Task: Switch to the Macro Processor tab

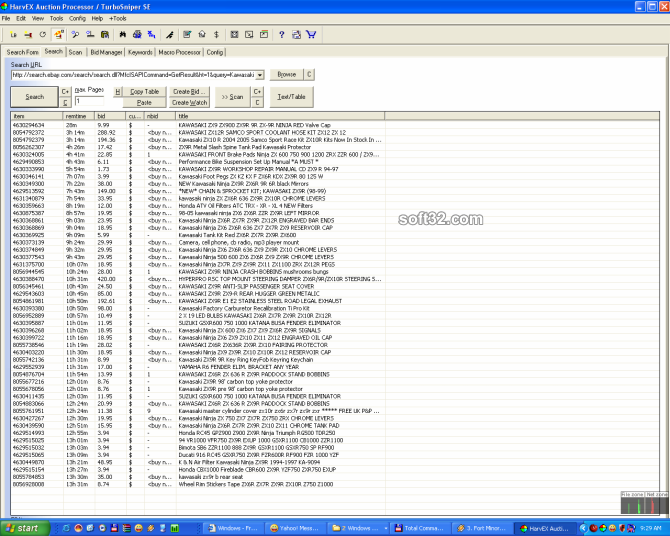Action: pyautogui.click(x=179, y=52)
